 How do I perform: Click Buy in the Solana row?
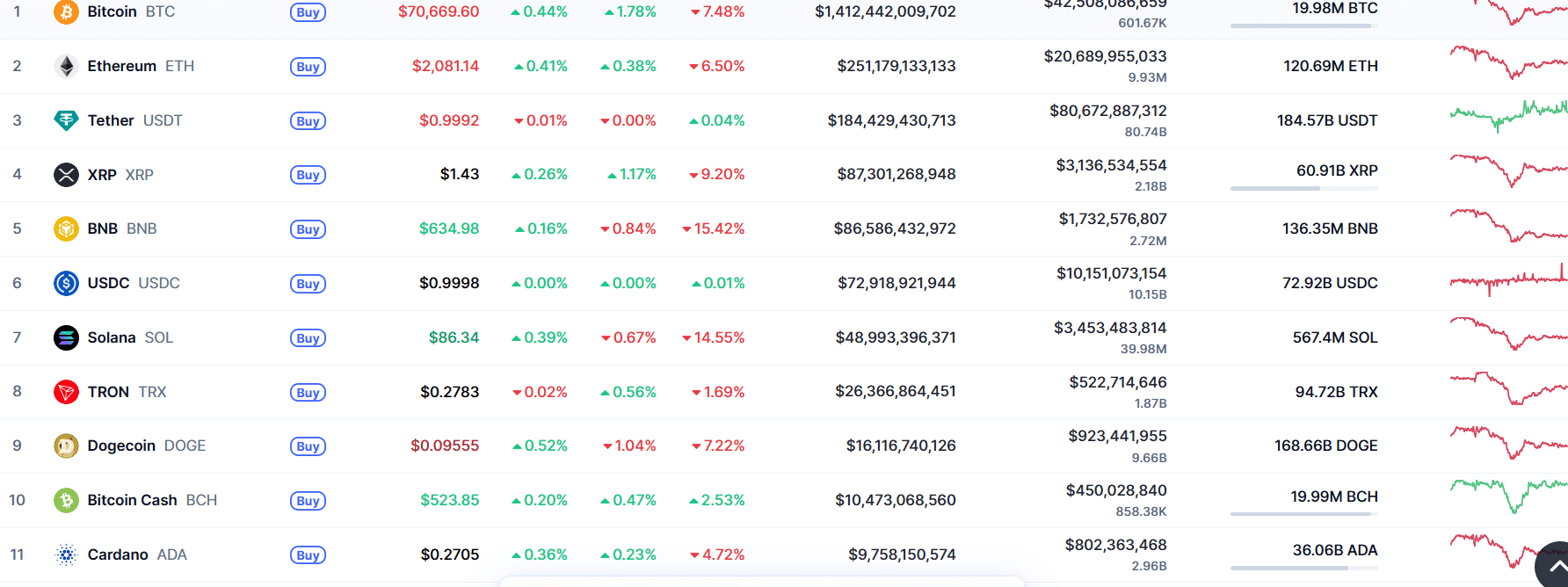[308, 338]
